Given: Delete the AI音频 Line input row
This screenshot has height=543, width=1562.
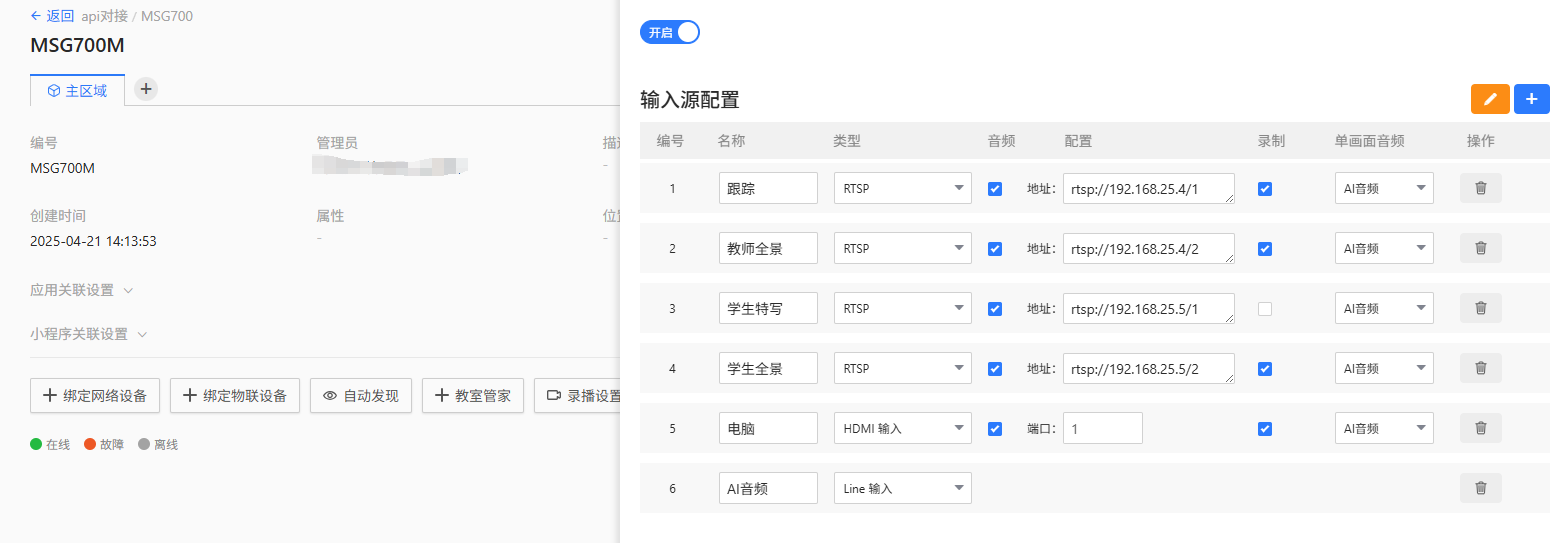Looking at the screenshot, I should tap(1480, 488).
